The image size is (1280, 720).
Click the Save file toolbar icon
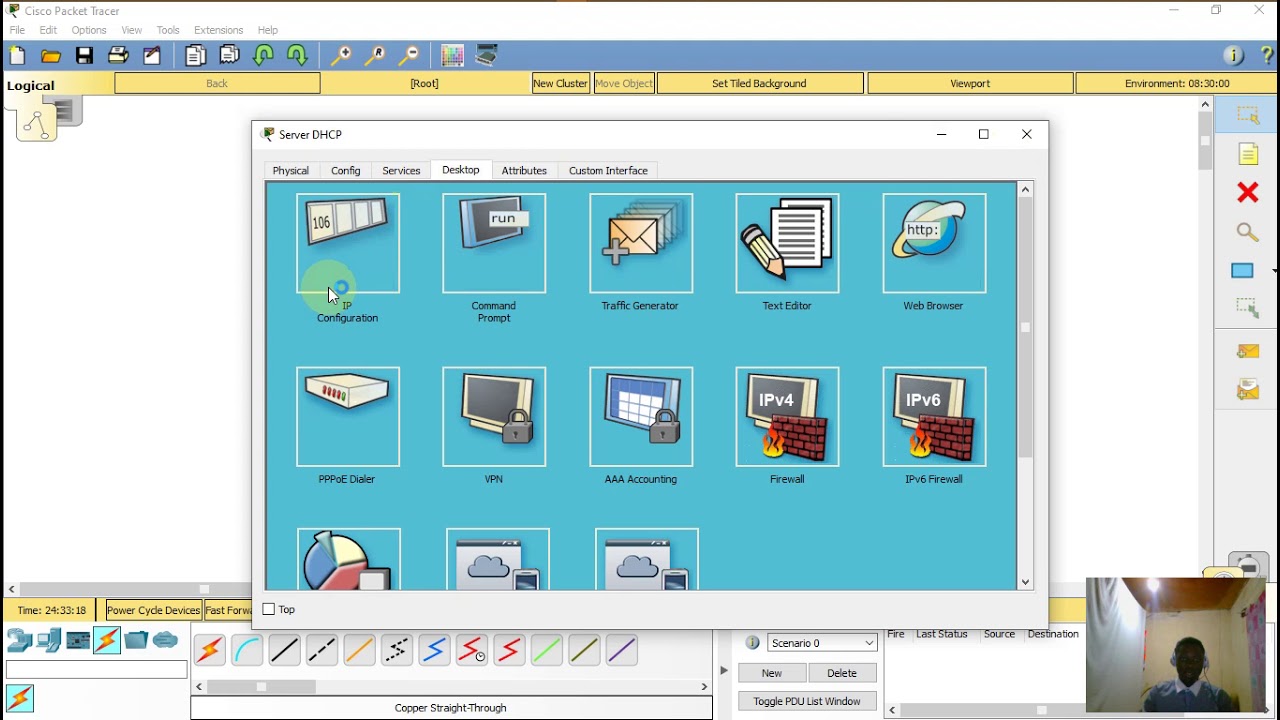[x=84, y=56]
